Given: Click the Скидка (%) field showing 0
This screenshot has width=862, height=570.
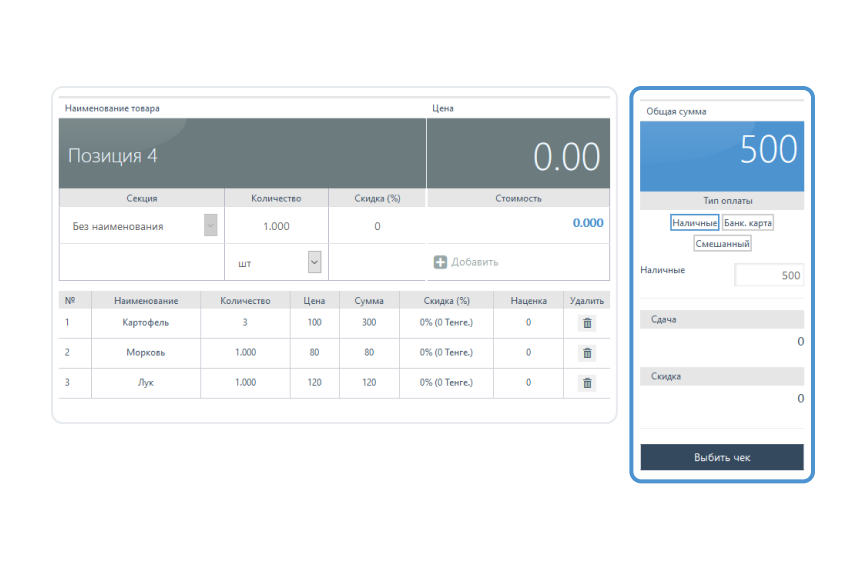Looking at the screenshot, I should click(x=377, y=226).
